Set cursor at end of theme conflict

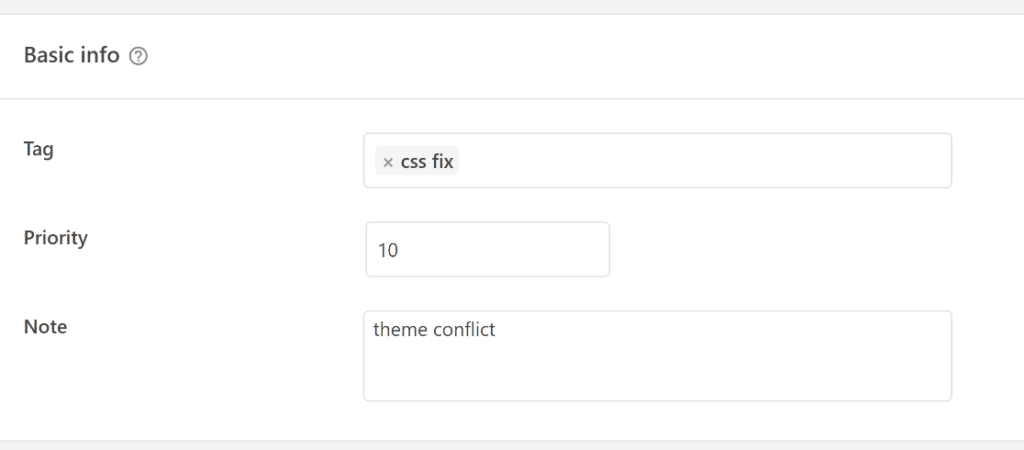497,329
